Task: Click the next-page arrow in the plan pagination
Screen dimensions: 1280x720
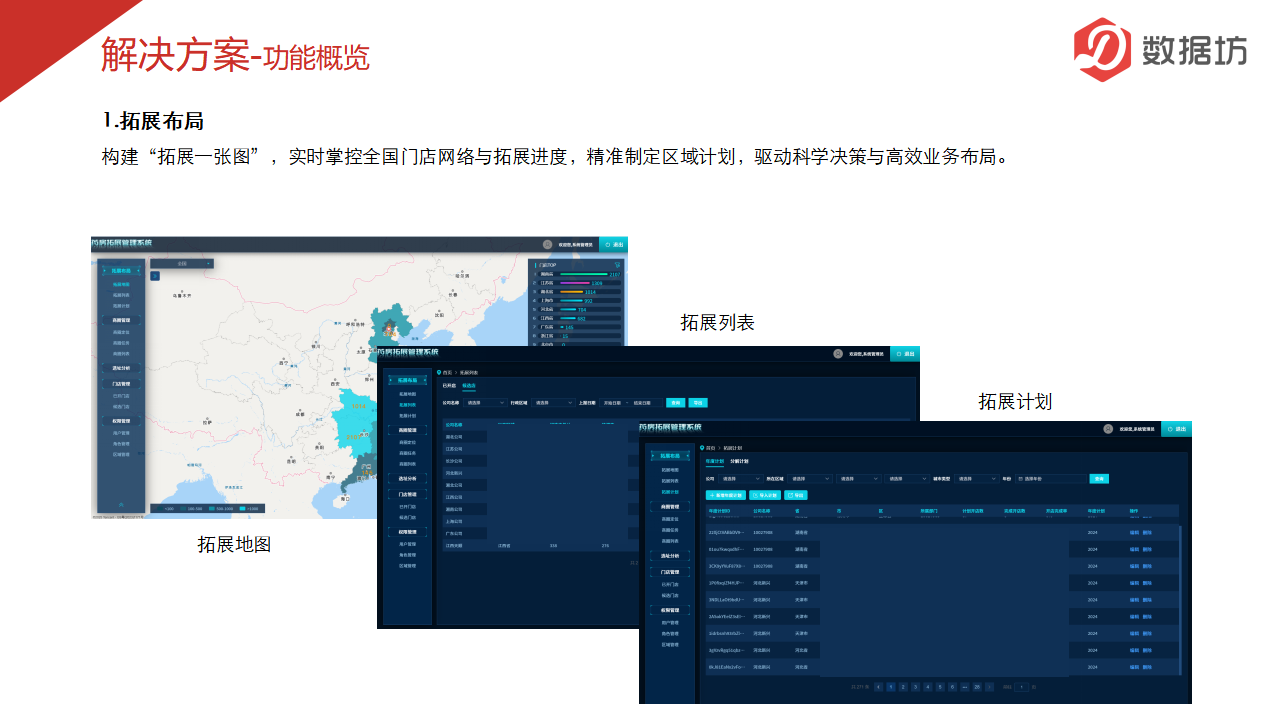Action: coord(989,687)
